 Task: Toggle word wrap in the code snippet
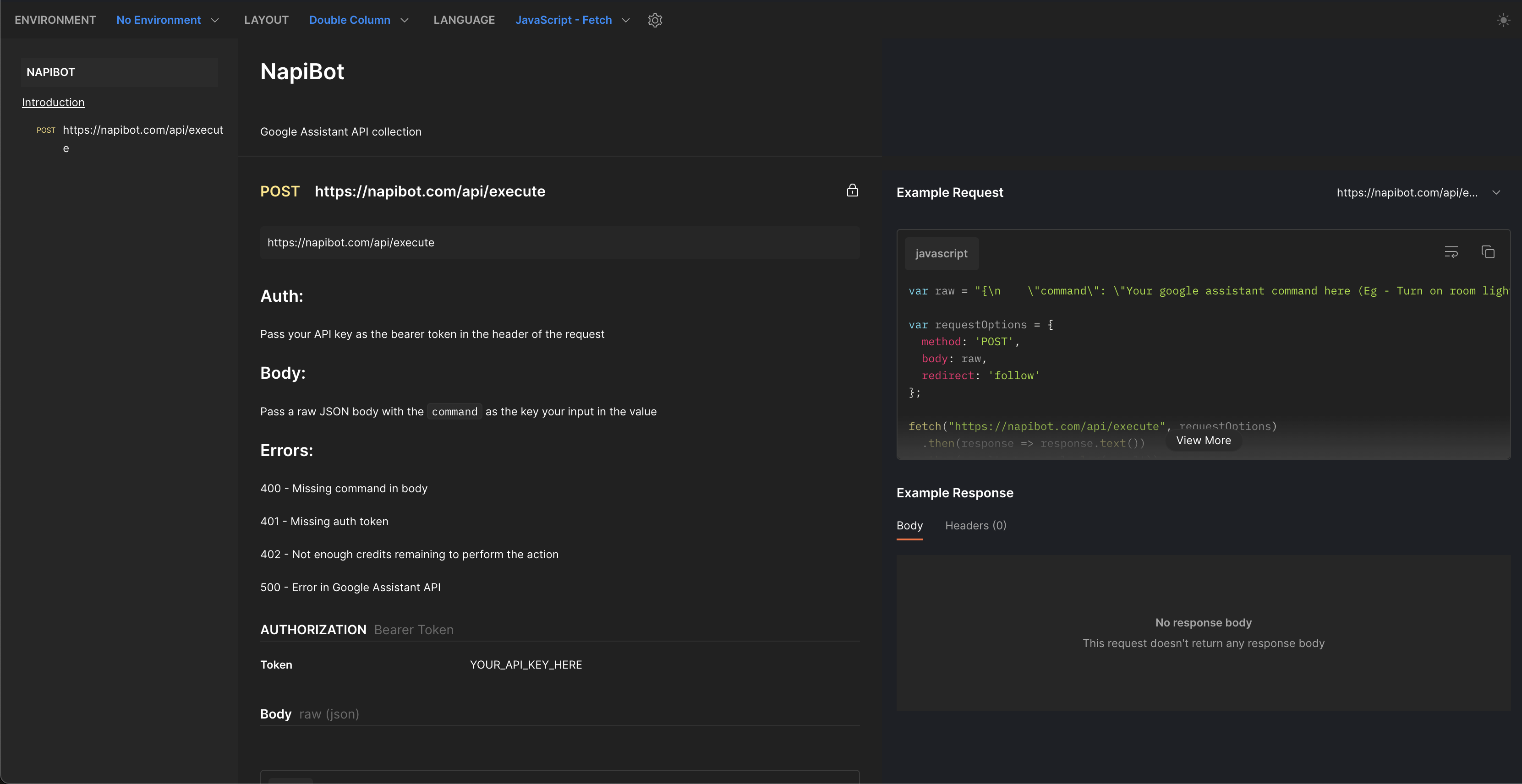tap(1451, 252)
